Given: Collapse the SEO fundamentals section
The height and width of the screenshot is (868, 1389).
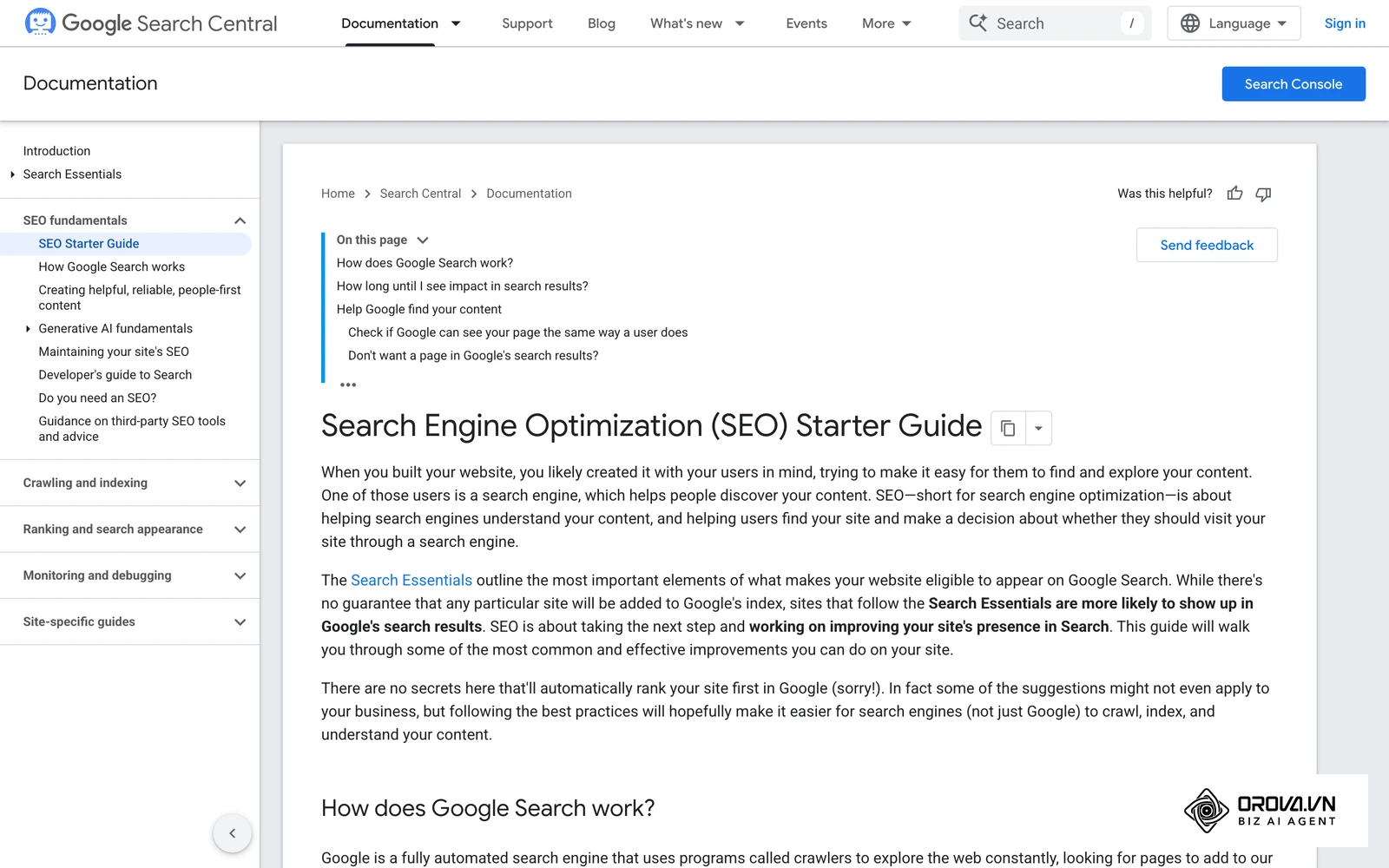Looking at the screenshot, I should (x=240, y=220).
